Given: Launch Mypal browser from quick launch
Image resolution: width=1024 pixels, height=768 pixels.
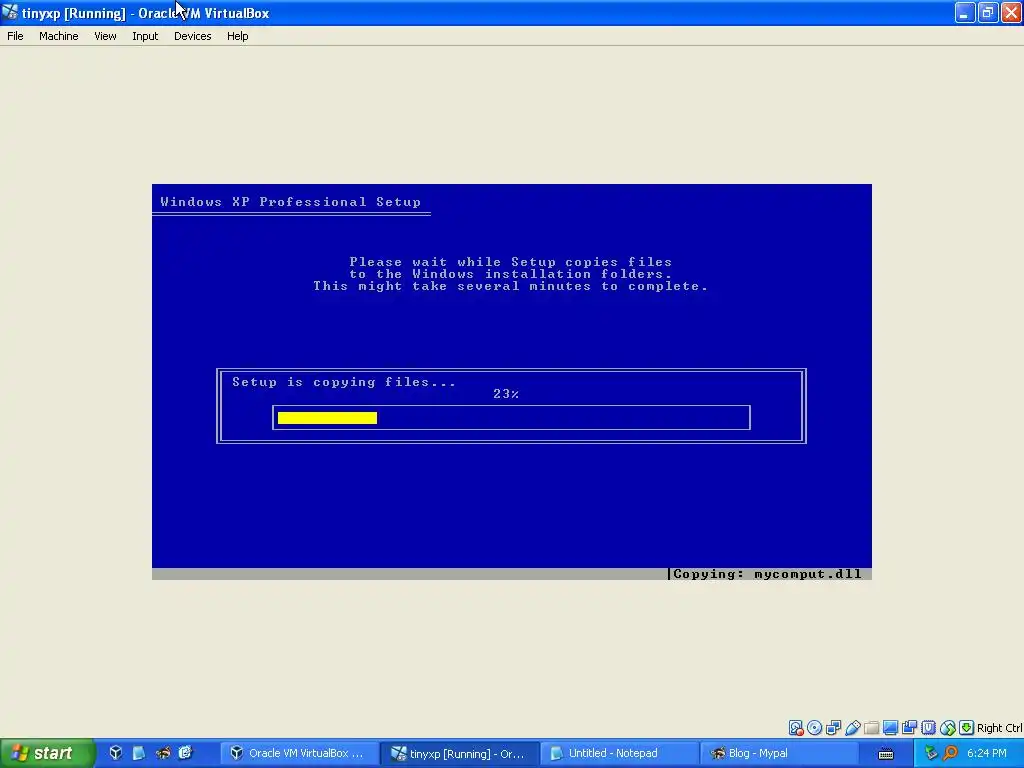Looking at the screenshot, I should pyautogui.click(x=163, y=753).
